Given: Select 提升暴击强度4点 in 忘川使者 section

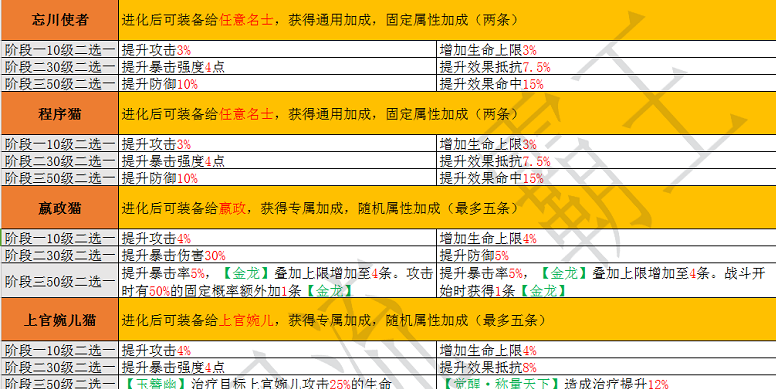Looking at the screenshot, I should (x=278, y=66).
